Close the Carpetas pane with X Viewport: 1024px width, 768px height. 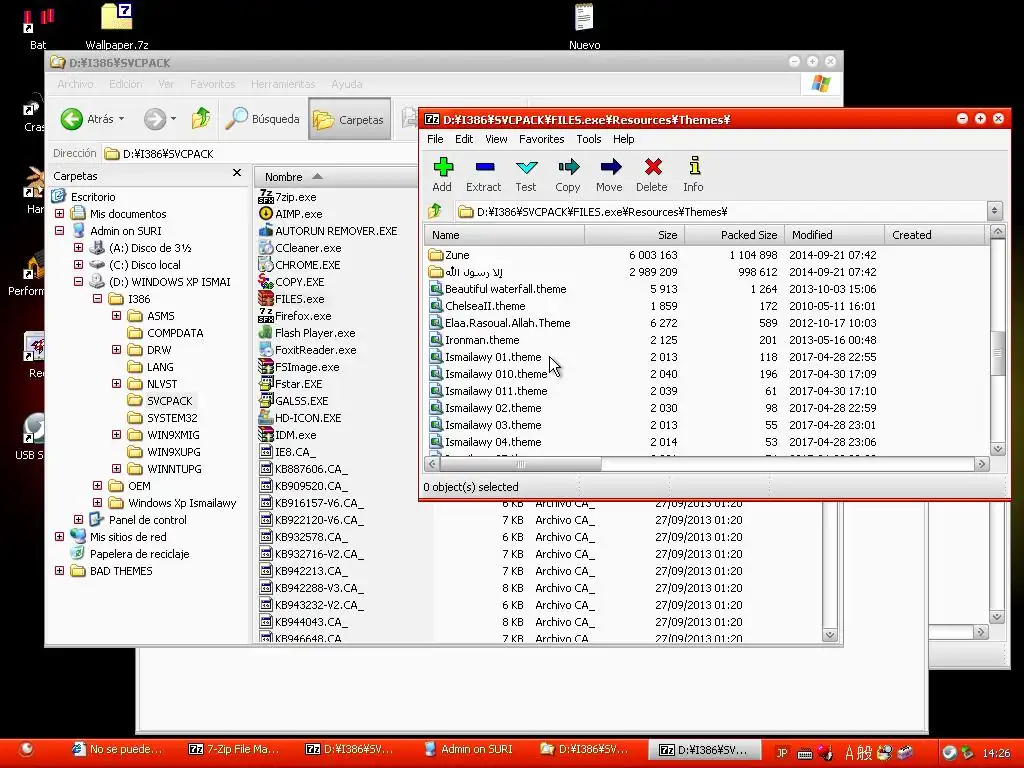pos(237,173)
